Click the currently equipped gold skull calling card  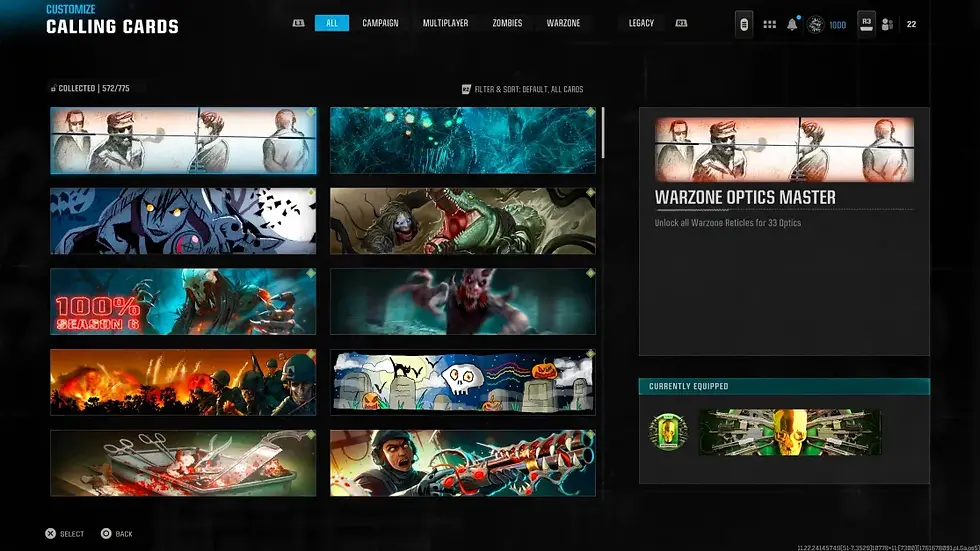point(790,432)
